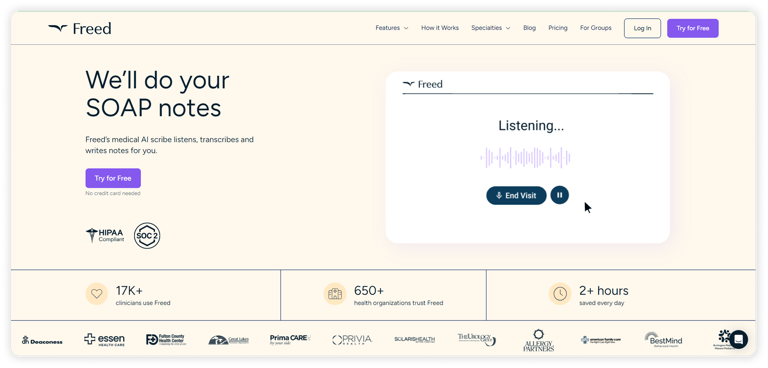Click the hospital icon beside 650+
Image resolution: width=768 pixels, height=368 pixels.
(335, 294)
